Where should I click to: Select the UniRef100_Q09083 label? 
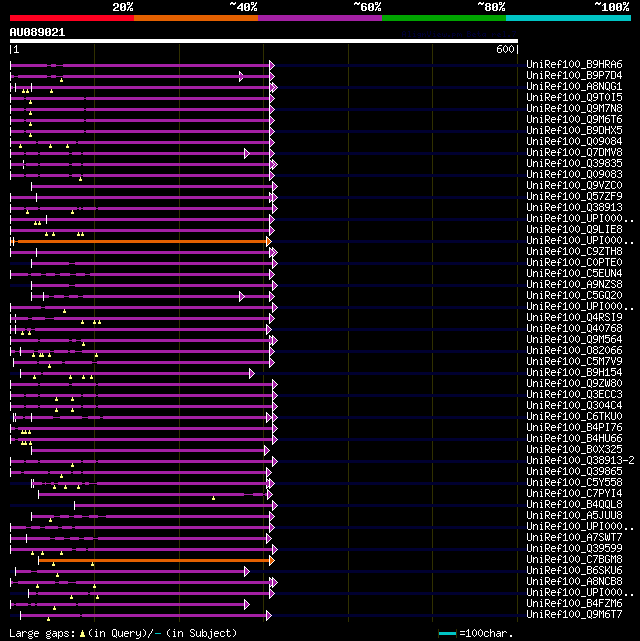pos(574,175)
